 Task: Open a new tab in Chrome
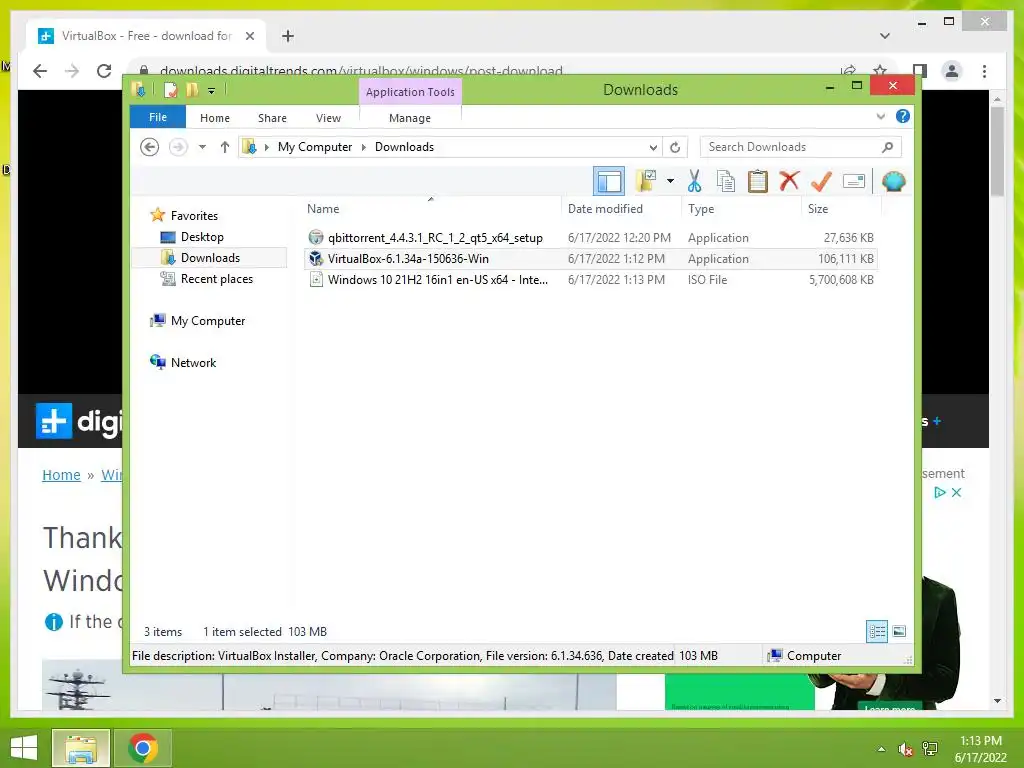[288, 36]
